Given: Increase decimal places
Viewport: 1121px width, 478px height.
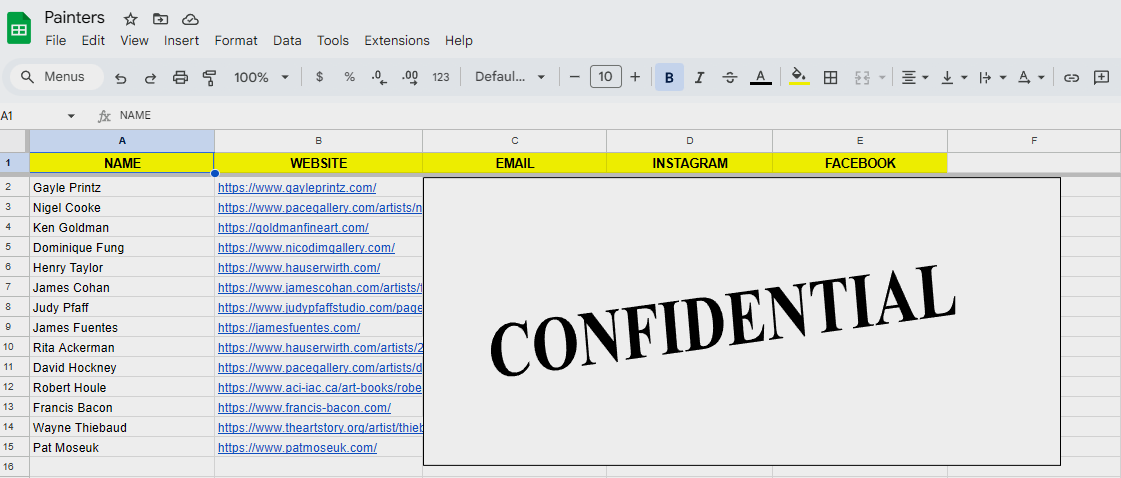Looking at the screenshot, I should coord(410,77).
